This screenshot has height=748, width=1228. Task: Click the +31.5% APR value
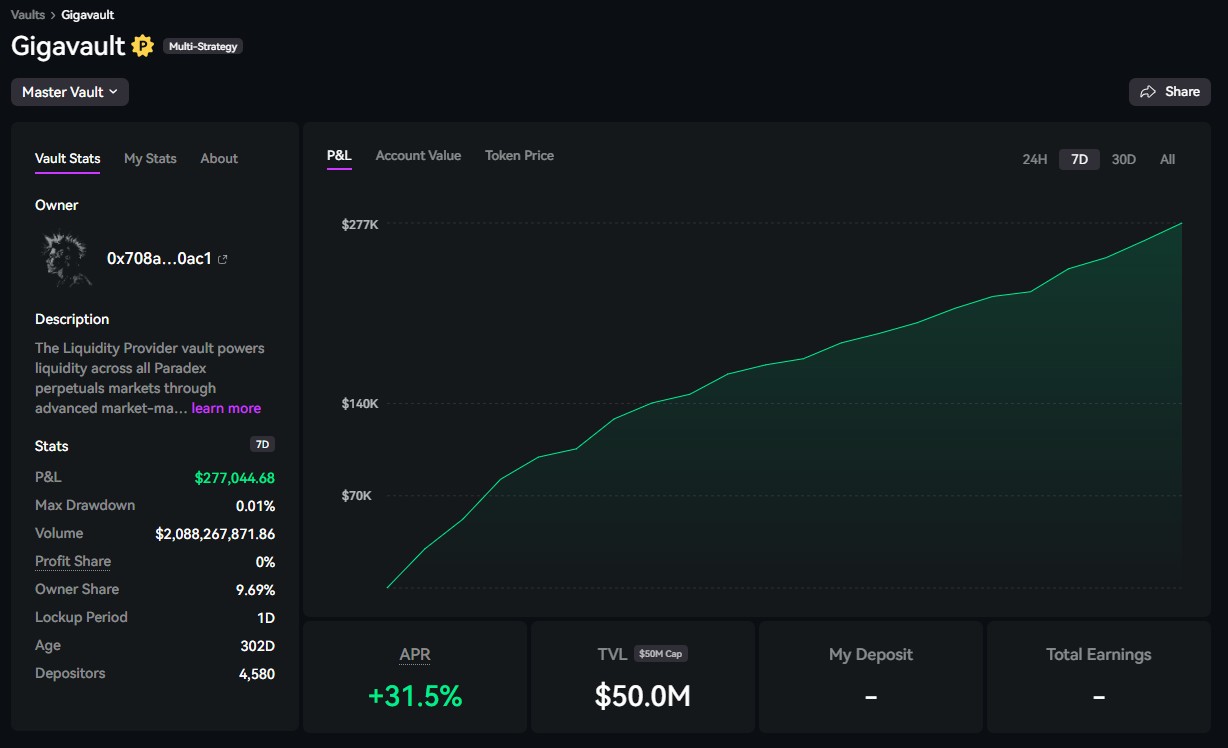click(x=415, y=696)
